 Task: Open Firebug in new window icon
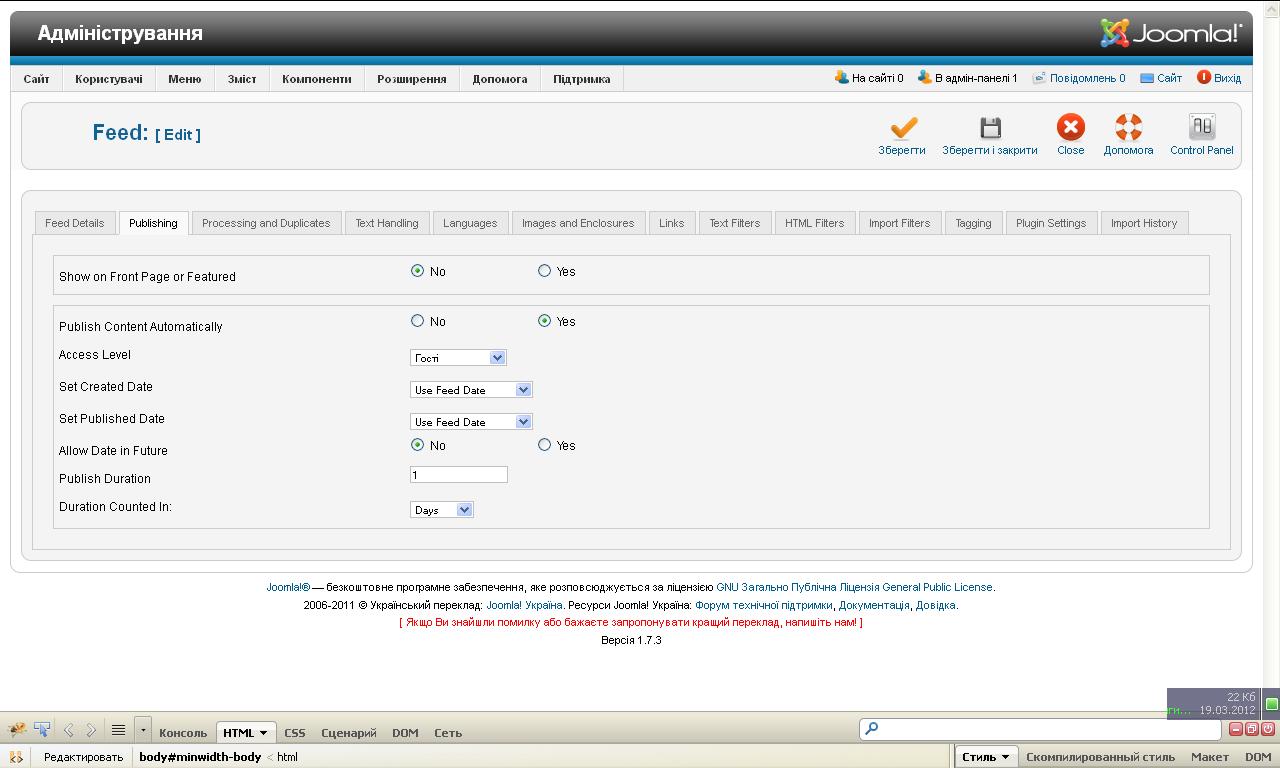[x=1251, y=729]
